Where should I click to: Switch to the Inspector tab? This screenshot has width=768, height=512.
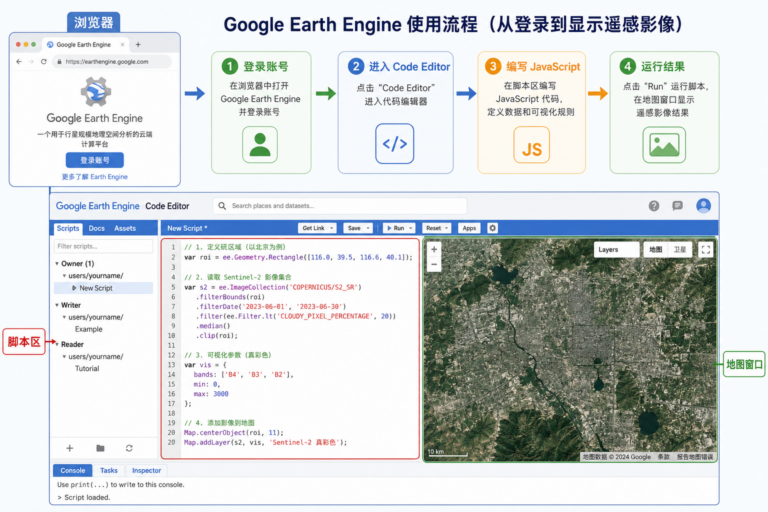(x=146, y=470)
